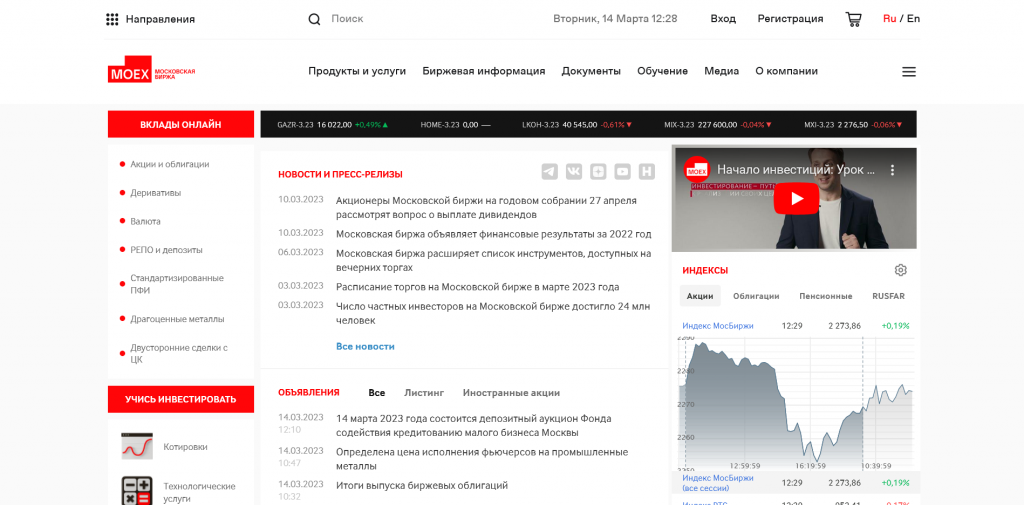1024x505 pixels.
Task: Open Стандартизированные ПФИ sidebar link
Action: (x=176, y=284)
